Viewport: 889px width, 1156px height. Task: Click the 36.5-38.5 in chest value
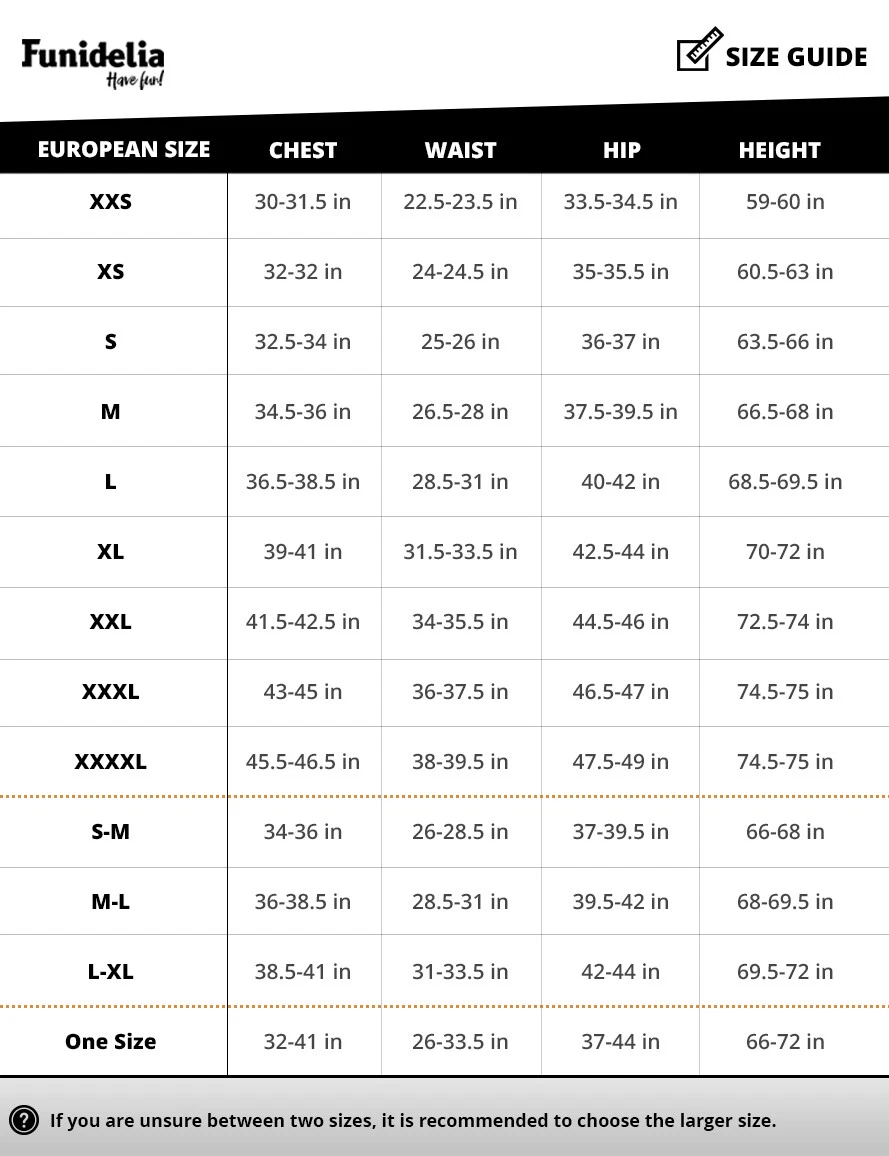click(x=303, y=481)
